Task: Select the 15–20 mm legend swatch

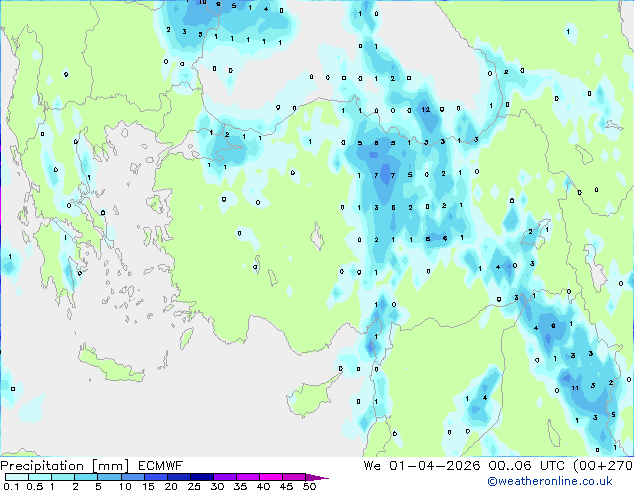Action: pos(156,477)
